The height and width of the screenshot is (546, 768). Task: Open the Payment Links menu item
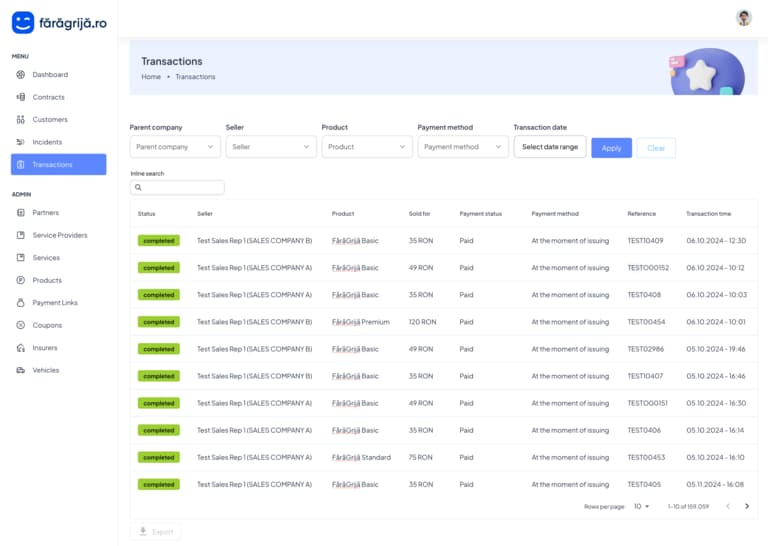55,303
